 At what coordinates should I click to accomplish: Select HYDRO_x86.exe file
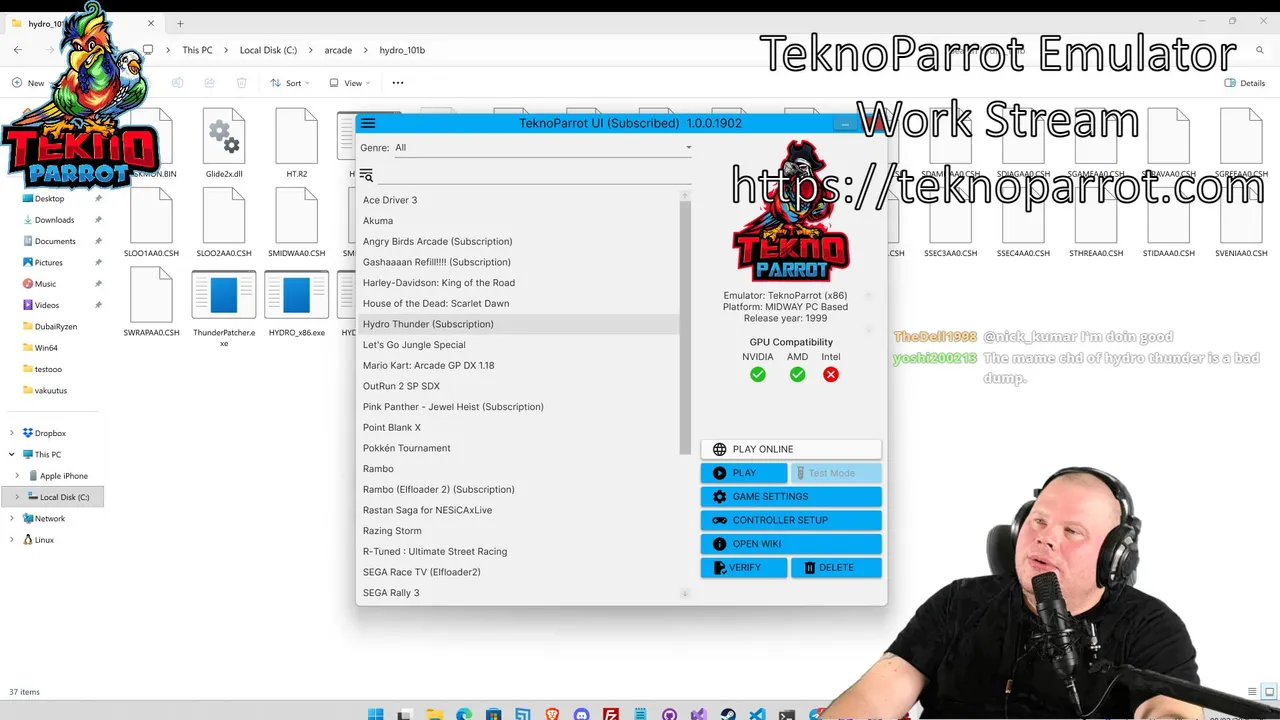coord(297,303)
